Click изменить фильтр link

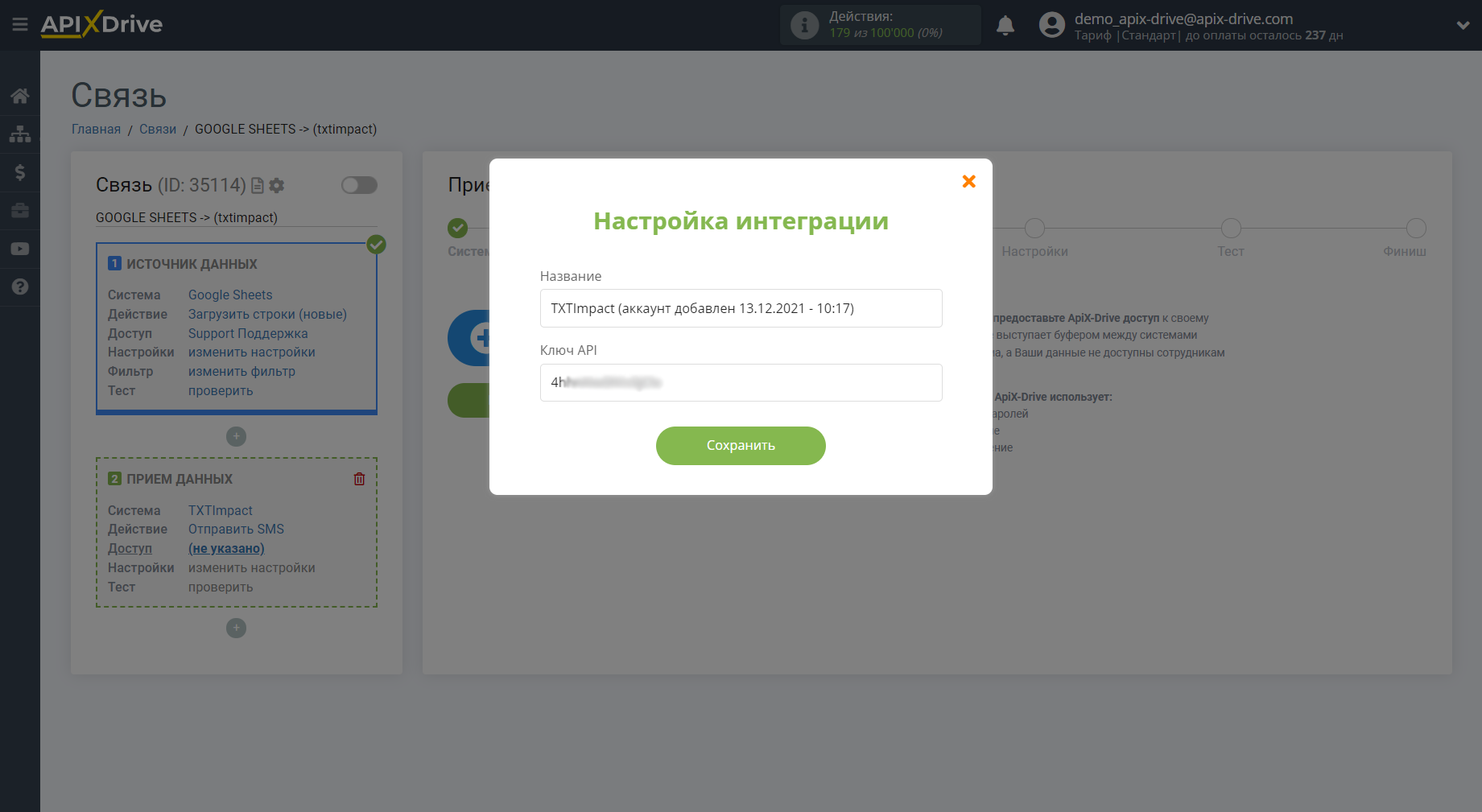coord(241,372)
